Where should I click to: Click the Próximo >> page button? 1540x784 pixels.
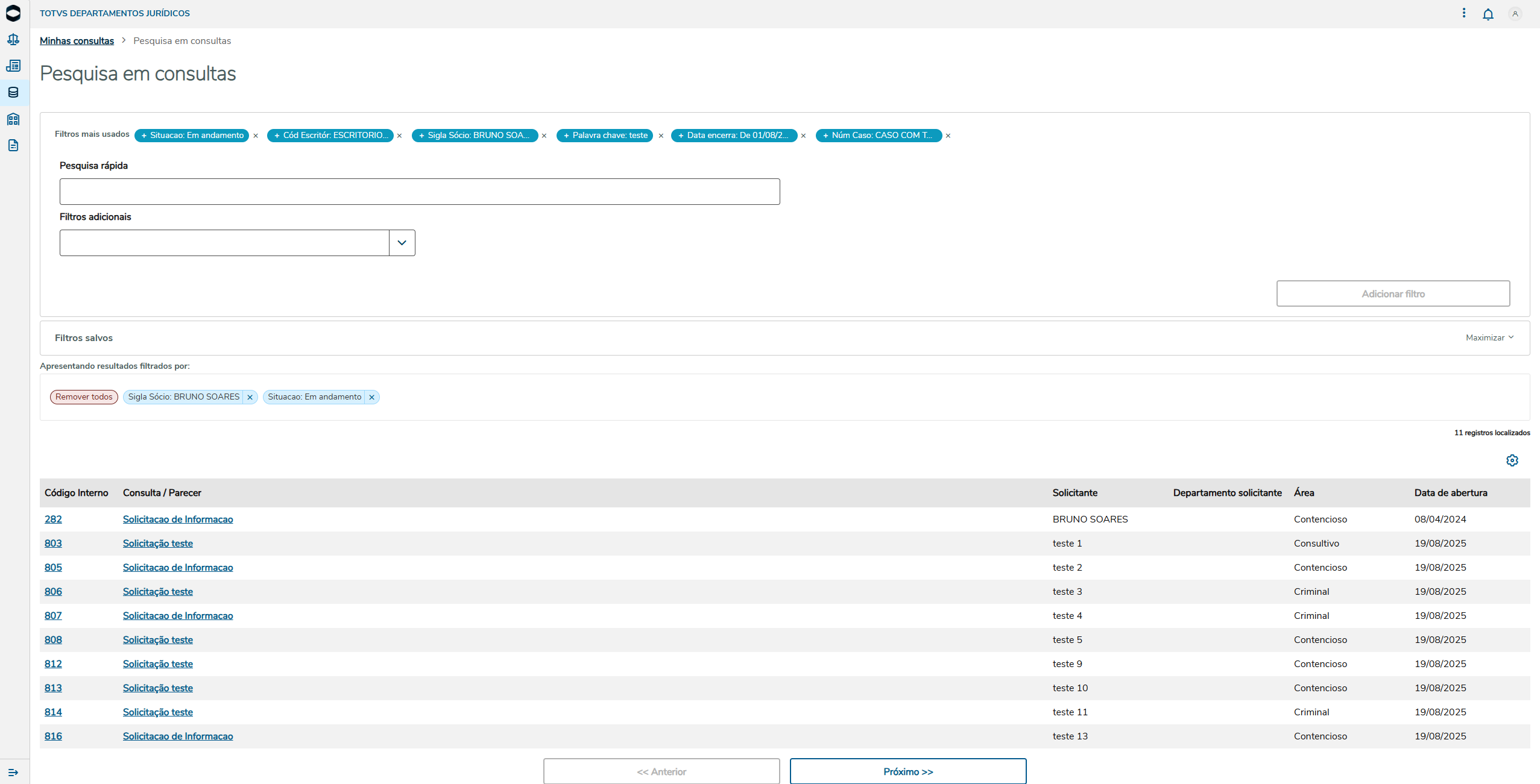(907, 771)
